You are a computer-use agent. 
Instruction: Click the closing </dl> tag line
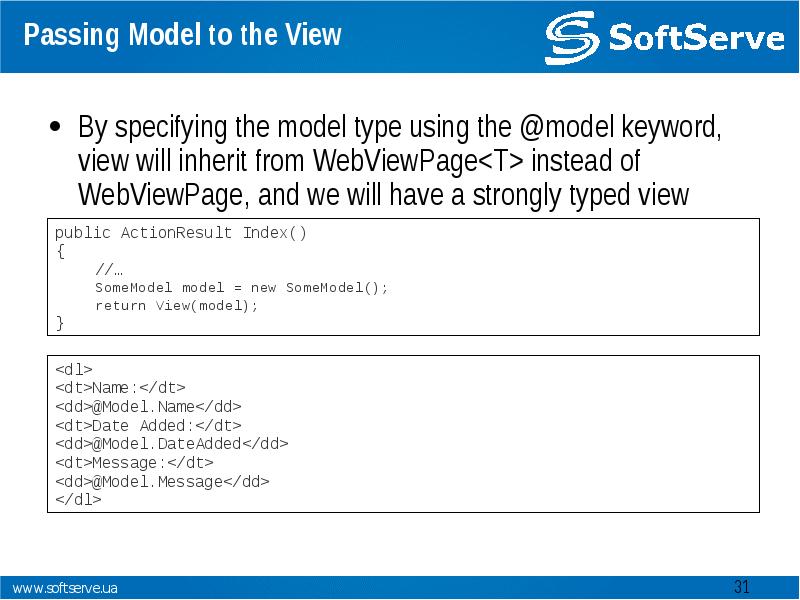77,499
